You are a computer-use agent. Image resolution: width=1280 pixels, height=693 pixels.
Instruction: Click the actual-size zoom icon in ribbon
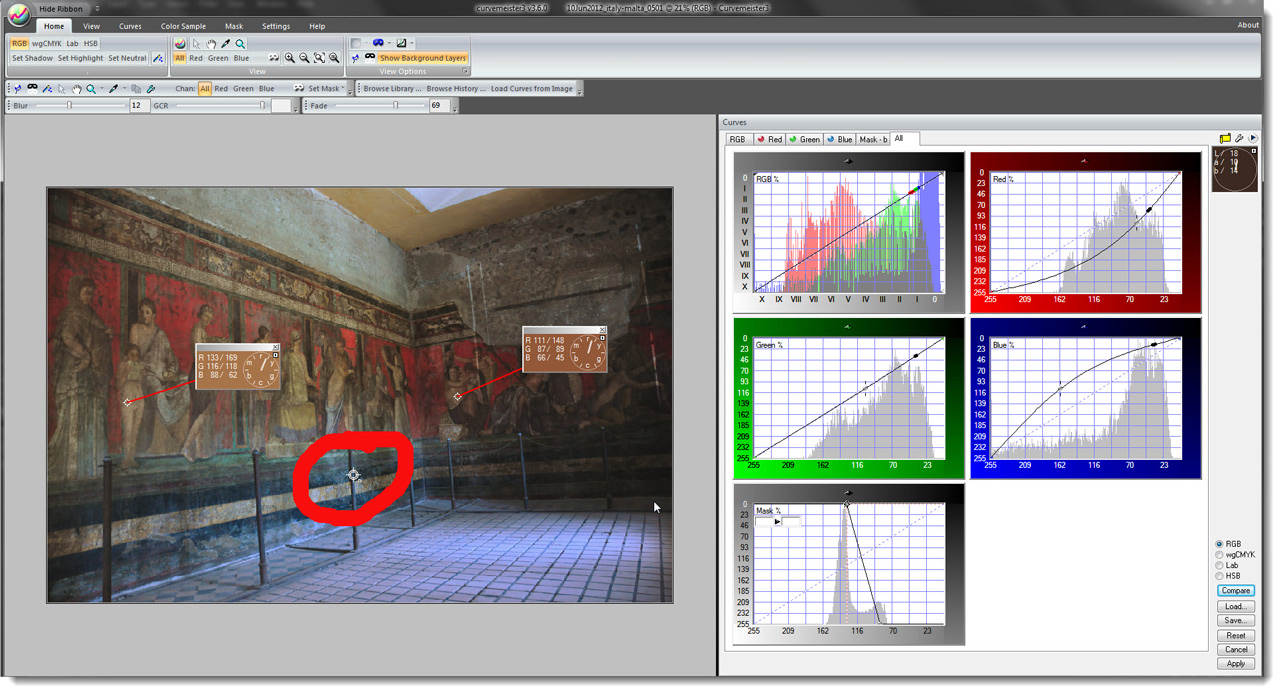334,58
